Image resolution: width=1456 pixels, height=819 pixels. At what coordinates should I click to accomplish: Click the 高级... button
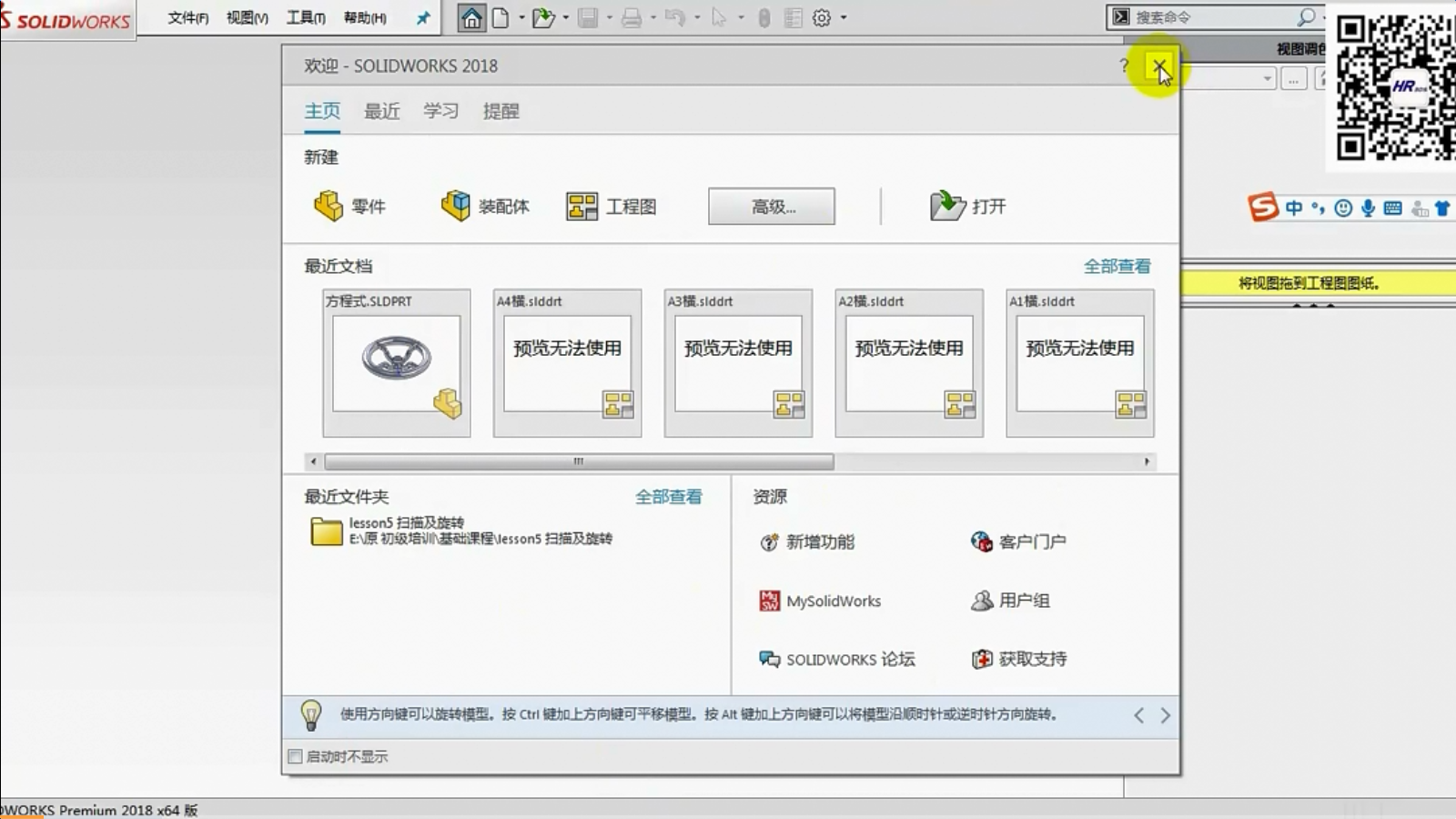771,207
